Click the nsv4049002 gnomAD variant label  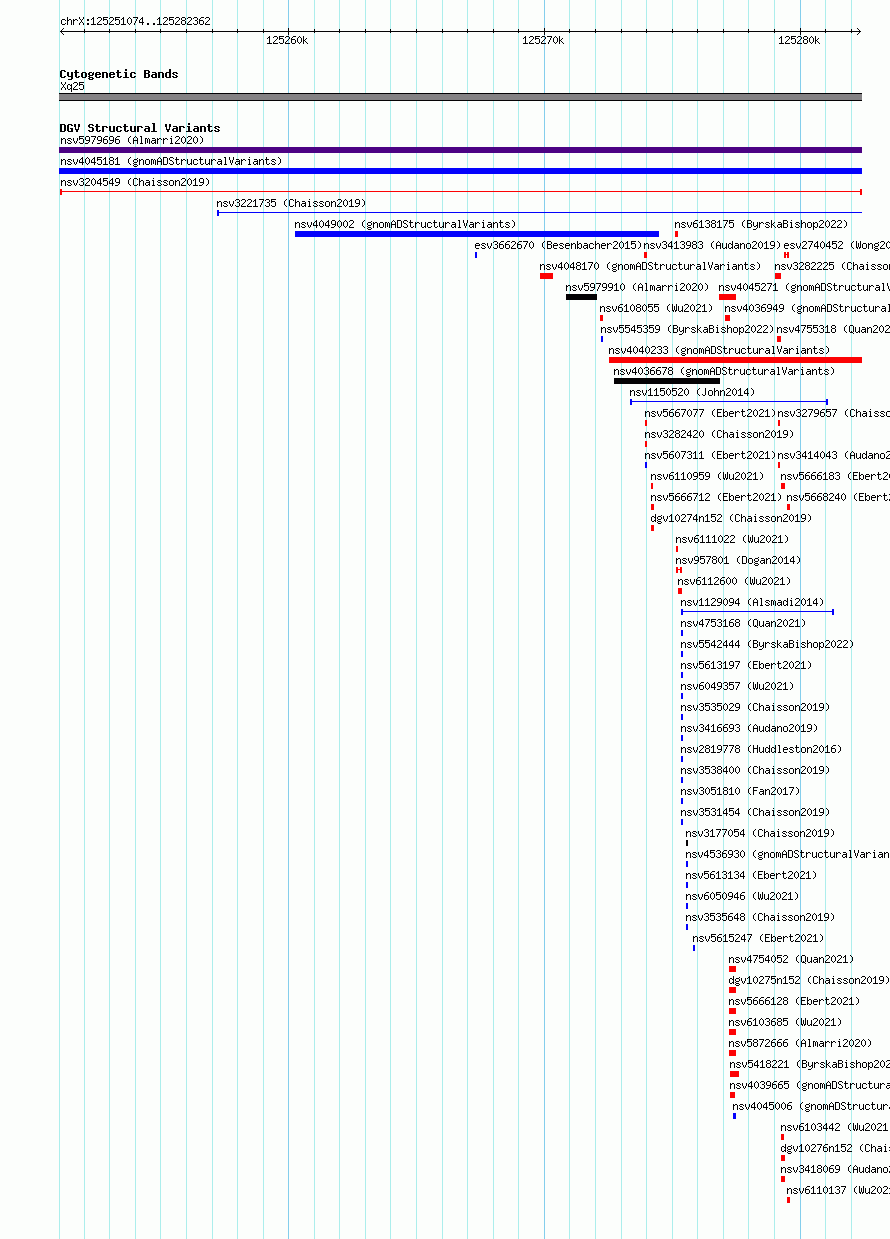[x=405, y=224]
